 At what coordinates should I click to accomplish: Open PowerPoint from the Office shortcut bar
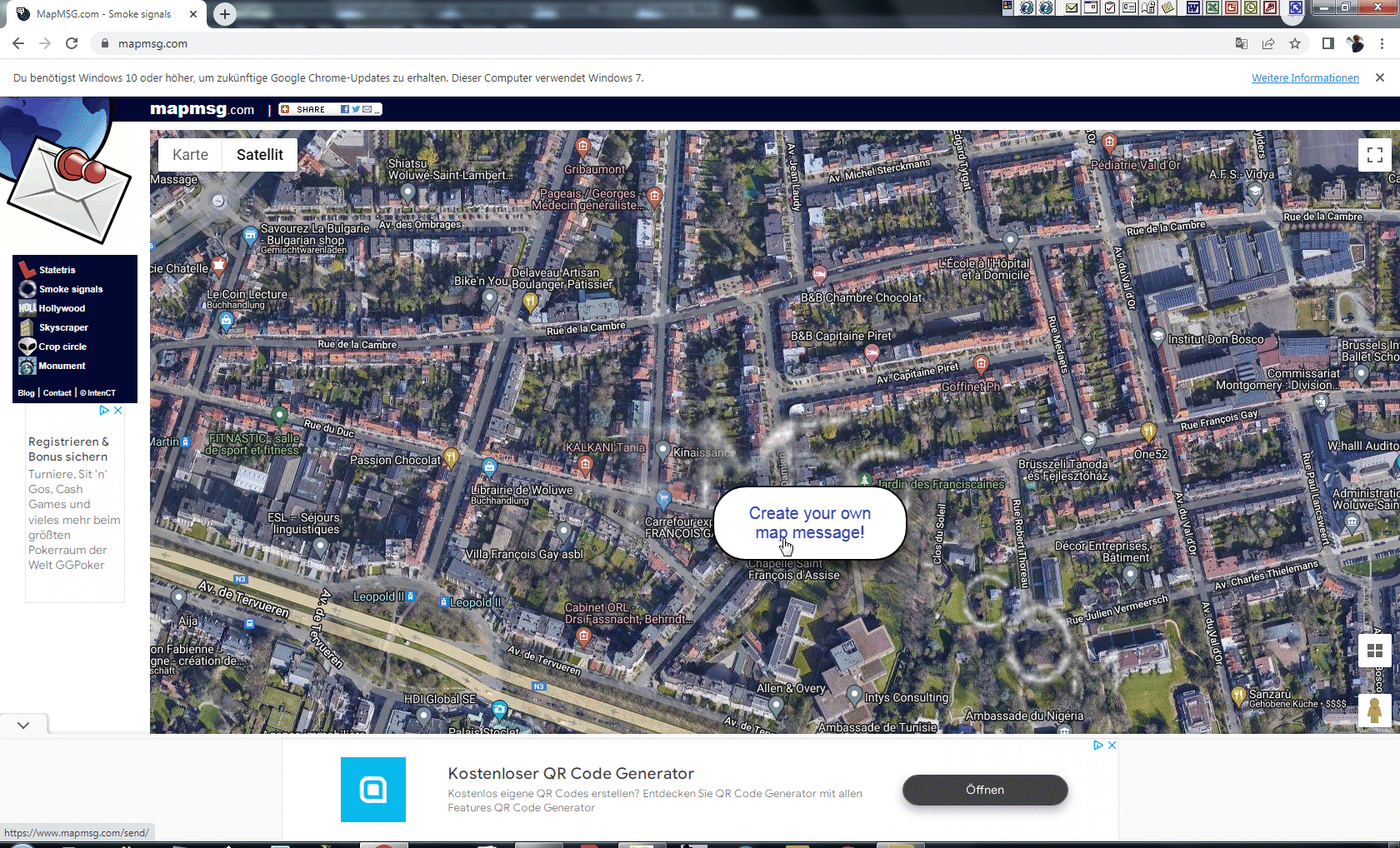[1232, 7]
